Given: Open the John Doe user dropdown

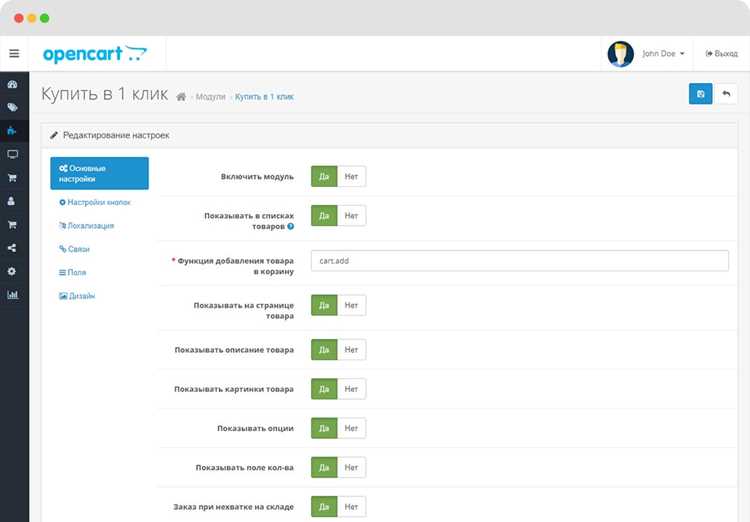Looking at the screenshot, I should tap(663, 54).
